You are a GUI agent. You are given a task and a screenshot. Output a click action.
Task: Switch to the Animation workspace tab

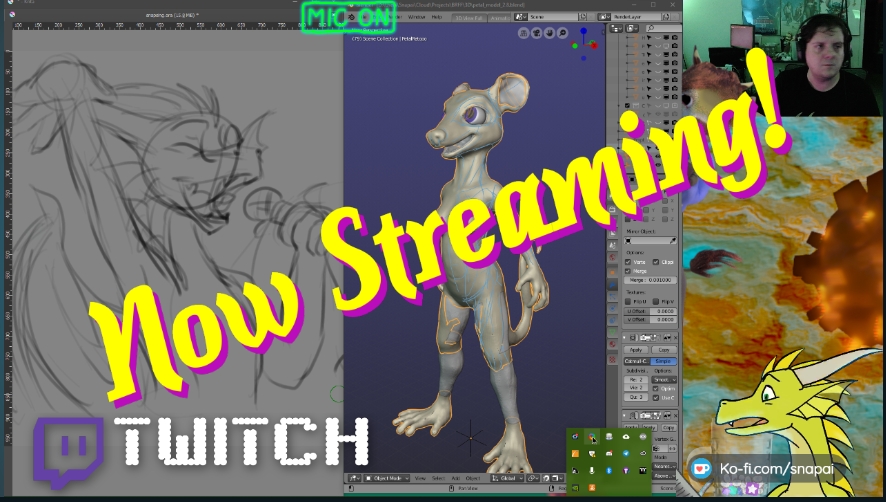point(500,18)
